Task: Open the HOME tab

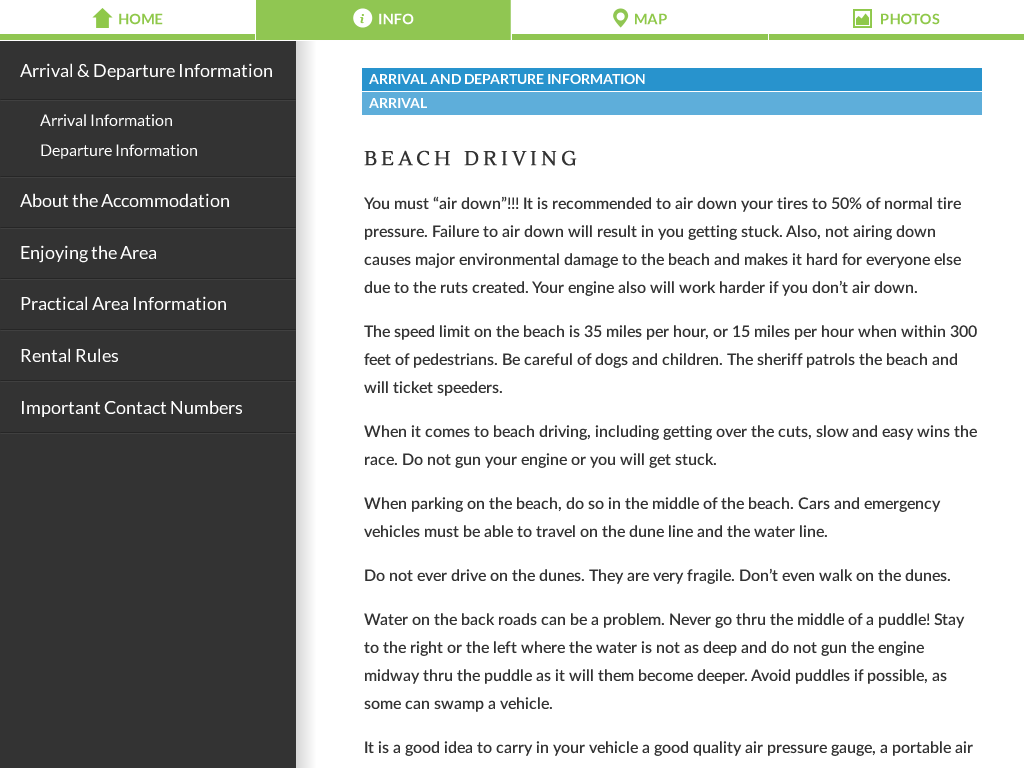Action: pos(127,18)
